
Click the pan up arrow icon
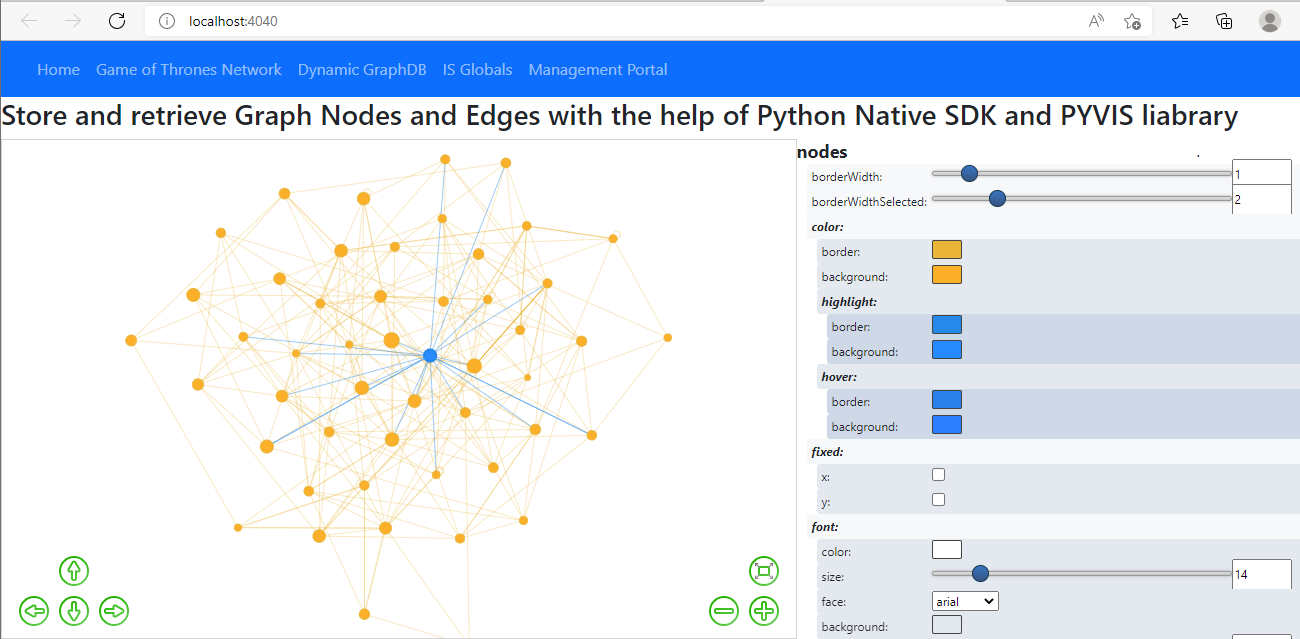(74, 571)
